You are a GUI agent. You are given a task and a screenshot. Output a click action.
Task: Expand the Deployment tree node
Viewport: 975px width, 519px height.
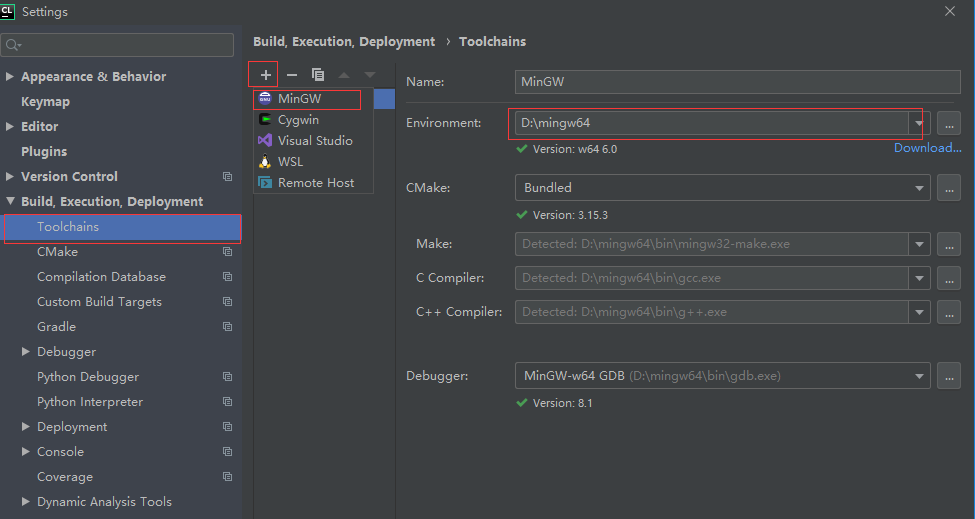point(25,426)
